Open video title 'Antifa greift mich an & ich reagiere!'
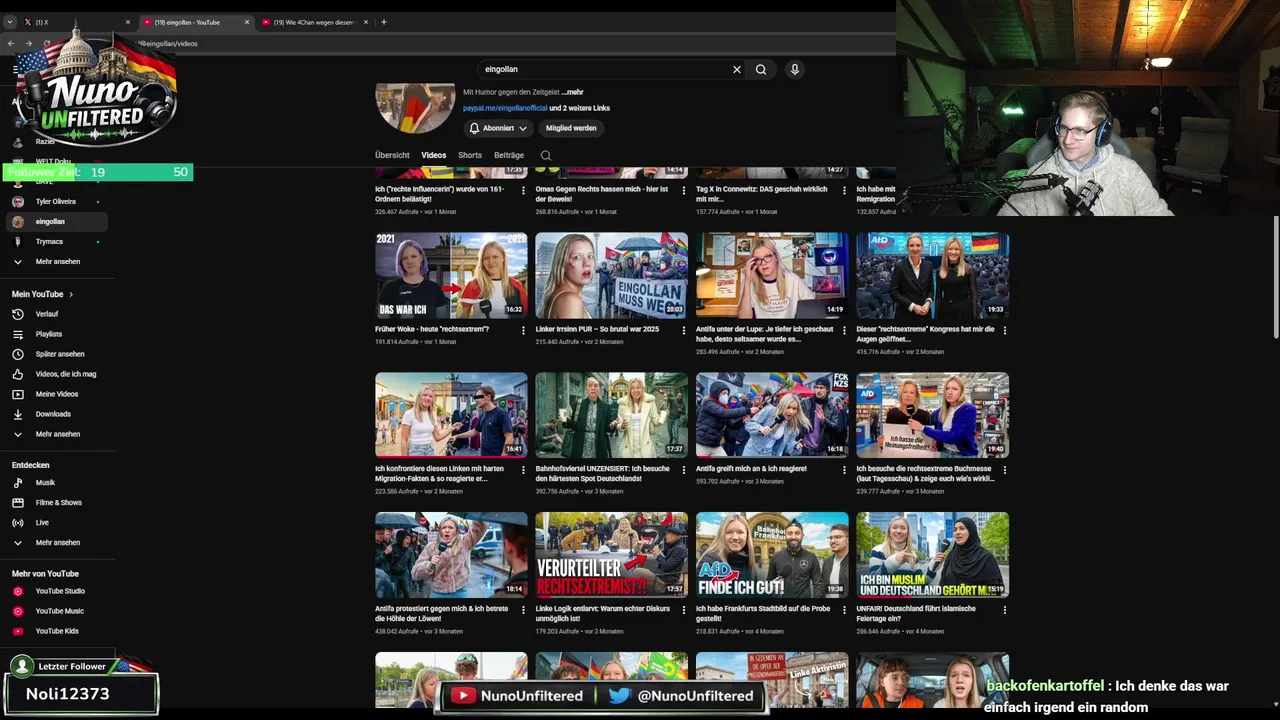1280x720 pixels. [x=751, y=469]
